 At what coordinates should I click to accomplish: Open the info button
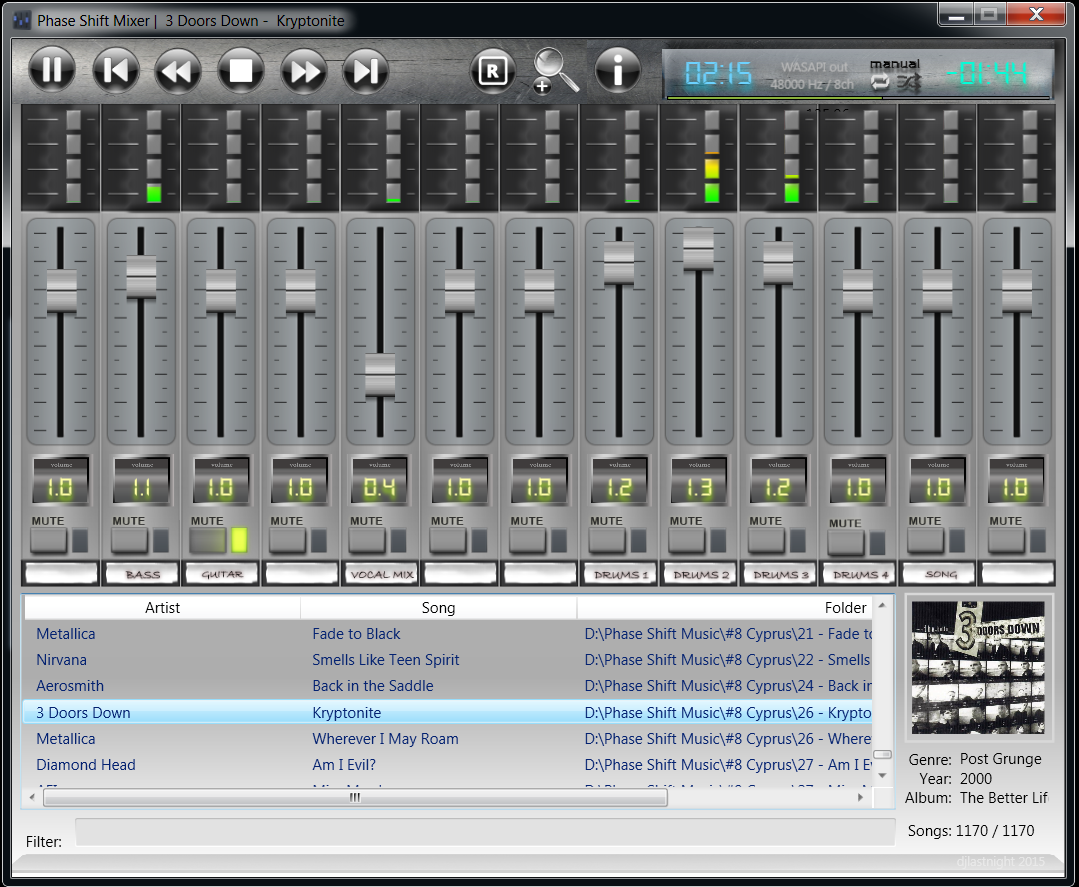[x=617, y=70]
